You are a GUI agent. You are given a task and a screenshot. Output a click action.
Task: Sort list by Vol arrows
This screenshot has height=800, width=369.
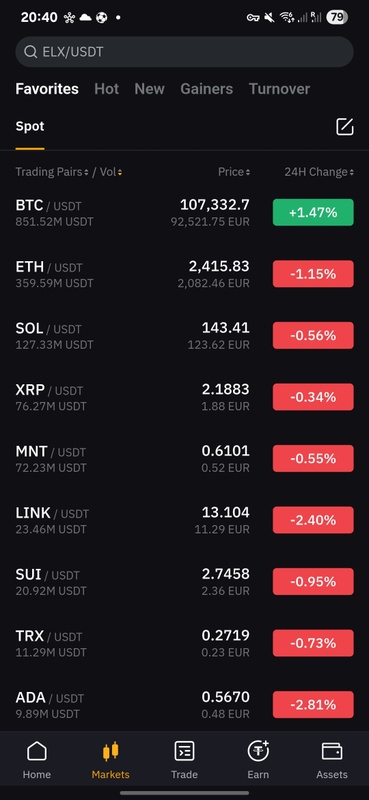pos(119,172)
